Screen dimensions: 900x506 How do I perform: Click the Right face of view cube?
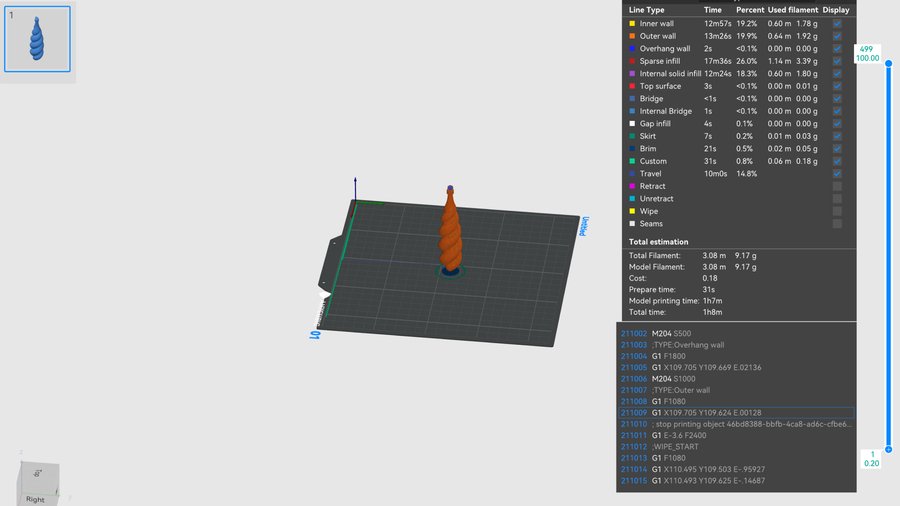point(36,499)
